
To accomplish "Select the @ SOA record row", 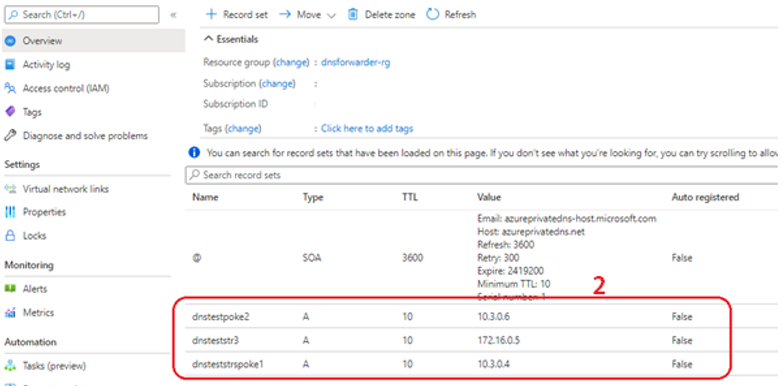I will [481, 258].
